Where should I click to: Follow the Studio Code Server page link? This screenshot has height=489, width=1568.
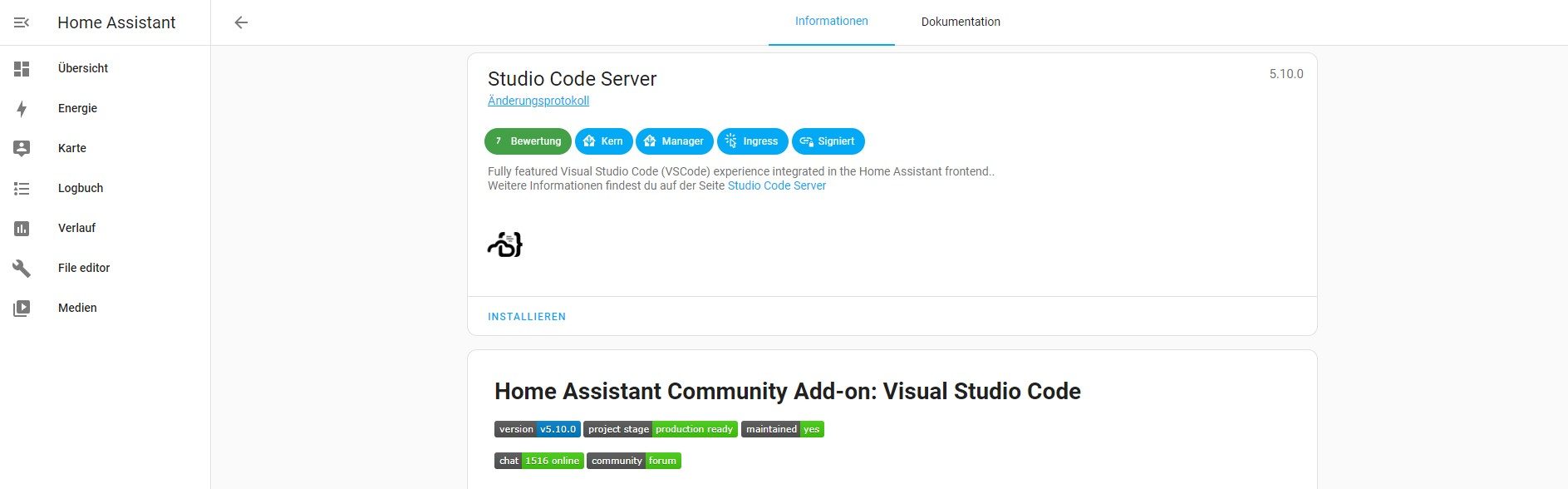[777, 185]
